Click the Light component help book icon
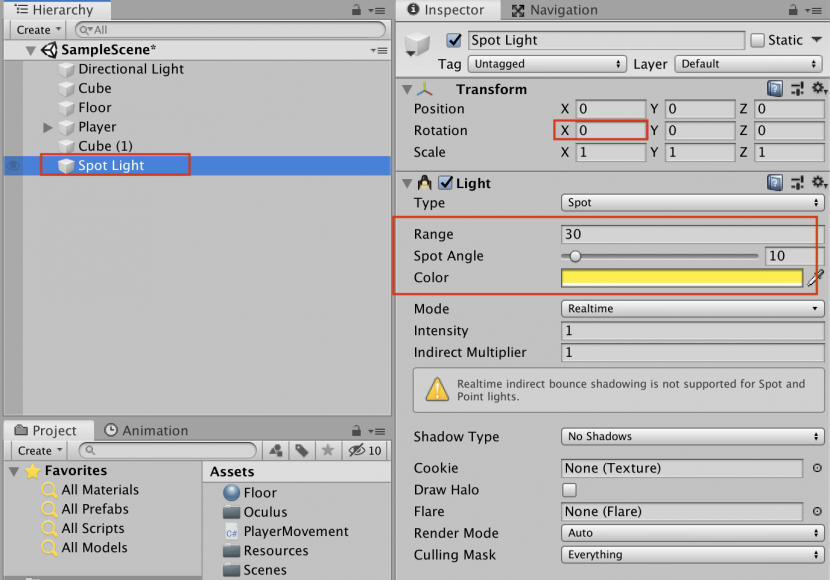 click(775, 182)
